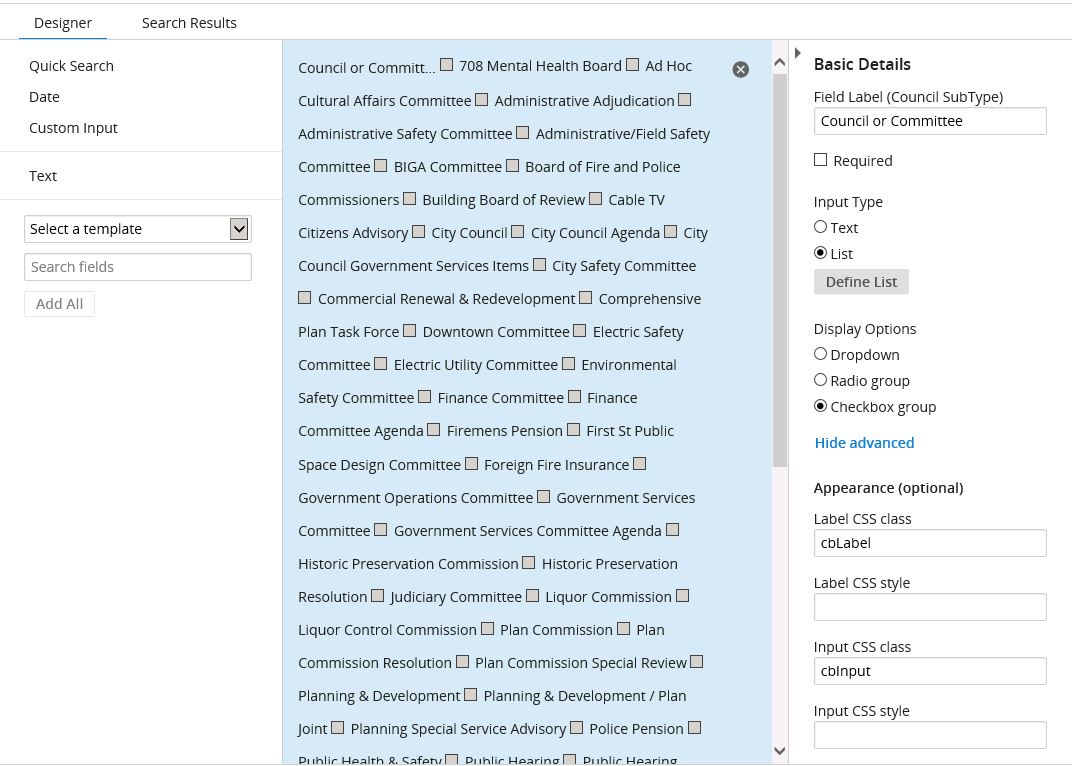Click the Define List button
This screenshot has width=1072, height=766.
click(861, 282)
